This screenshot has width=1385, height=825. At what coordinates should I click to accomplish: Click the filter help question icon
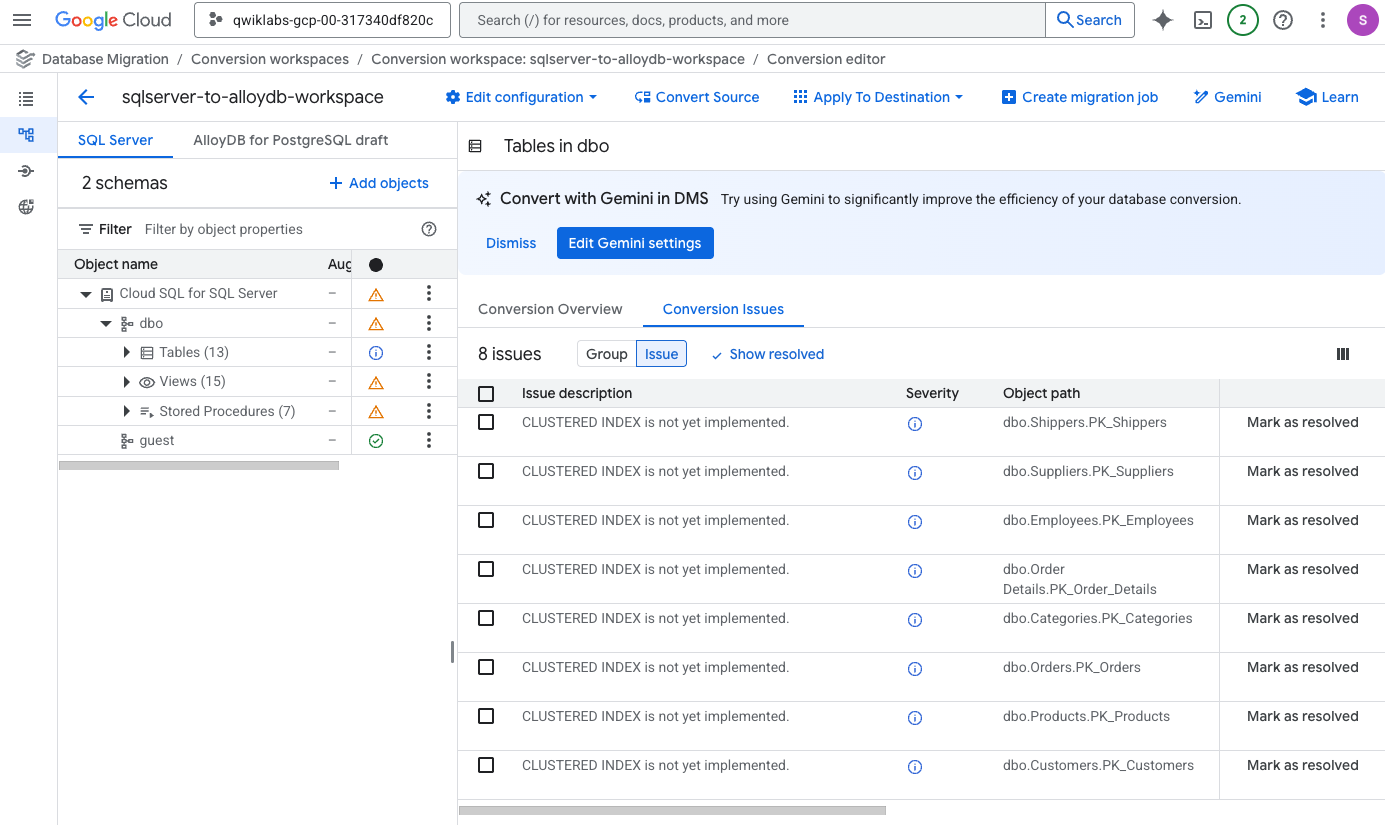click(x=429, y=229)
